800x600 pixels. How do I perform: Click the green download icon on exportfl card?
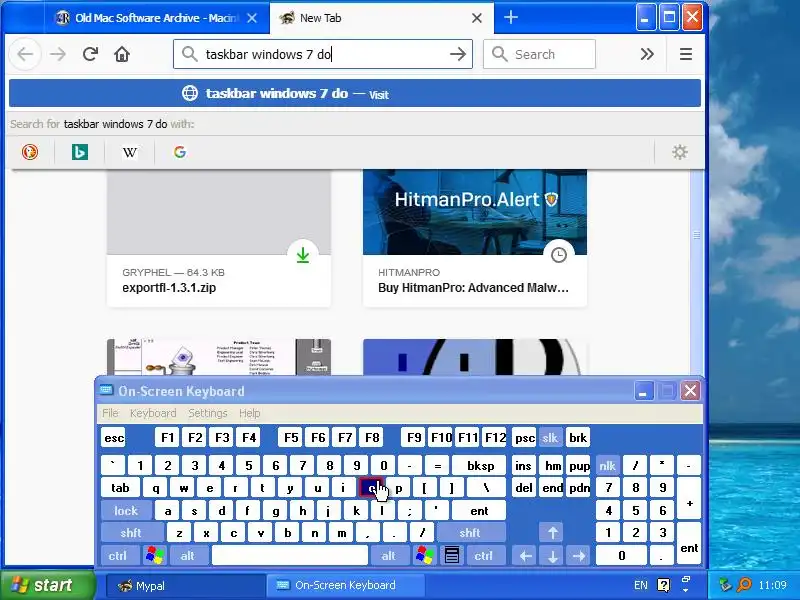[x=303, y=255]
